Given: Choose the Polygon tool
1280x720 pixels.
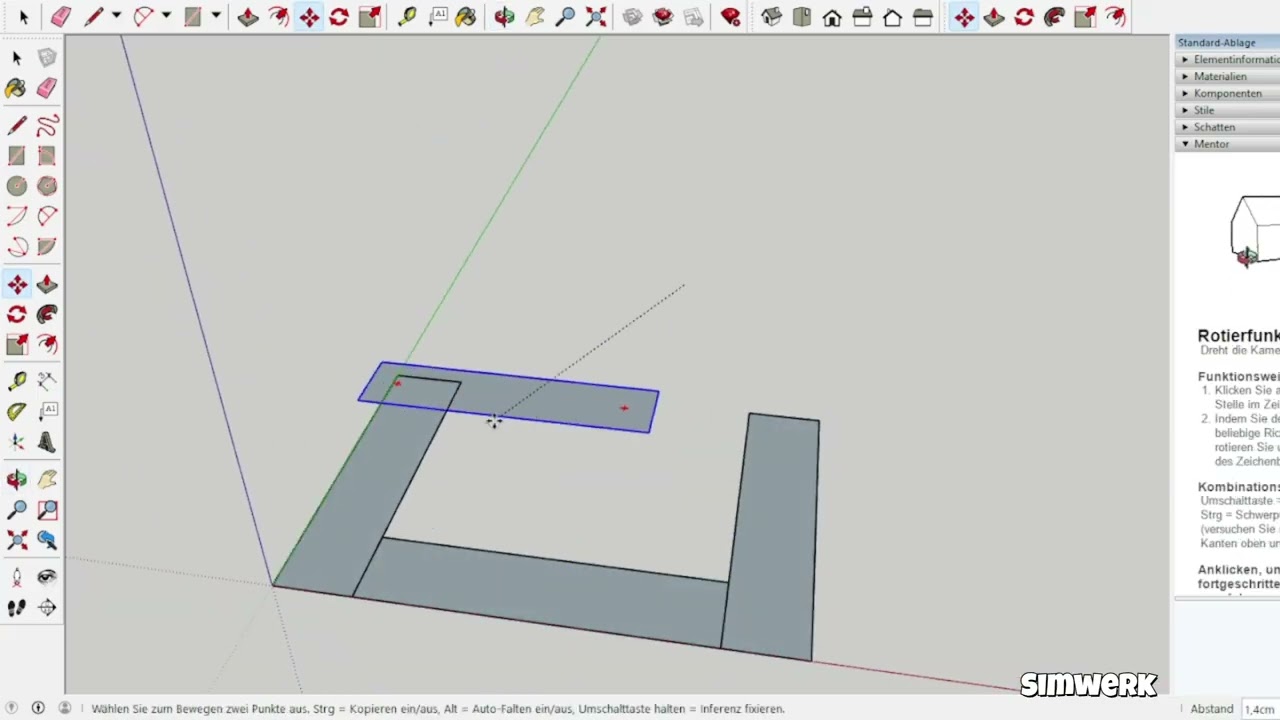Looking at the screenshot, I should click(47, 186).
